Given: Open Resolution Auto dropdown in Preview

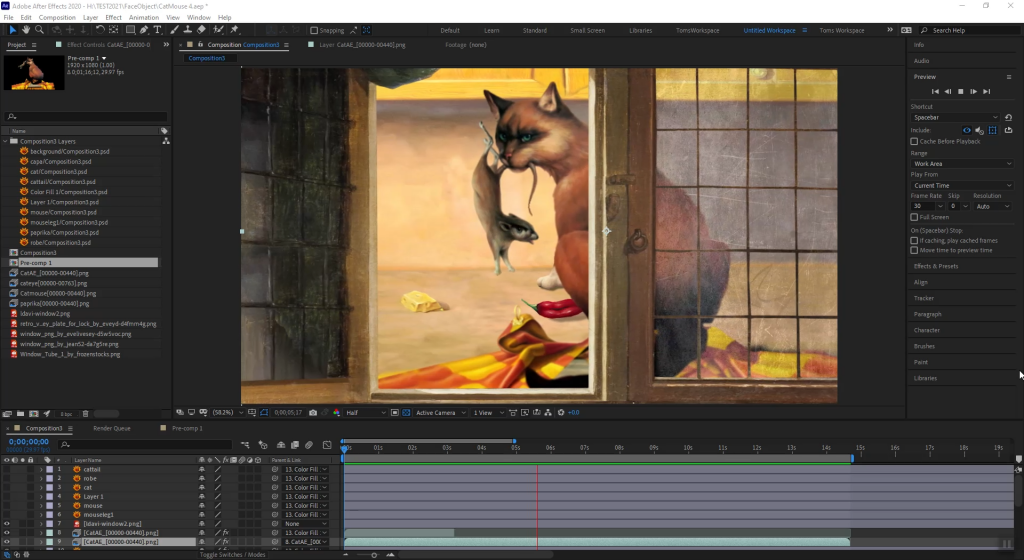Looking at the screenshot, I should [993, 206].
